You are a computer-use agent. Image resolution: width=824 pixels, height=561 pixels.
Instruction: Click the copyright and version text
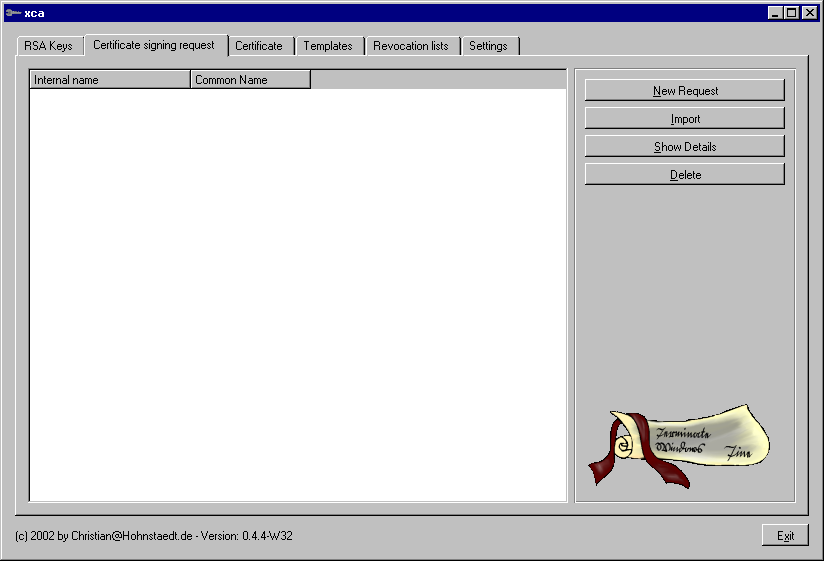pos(154,536)
